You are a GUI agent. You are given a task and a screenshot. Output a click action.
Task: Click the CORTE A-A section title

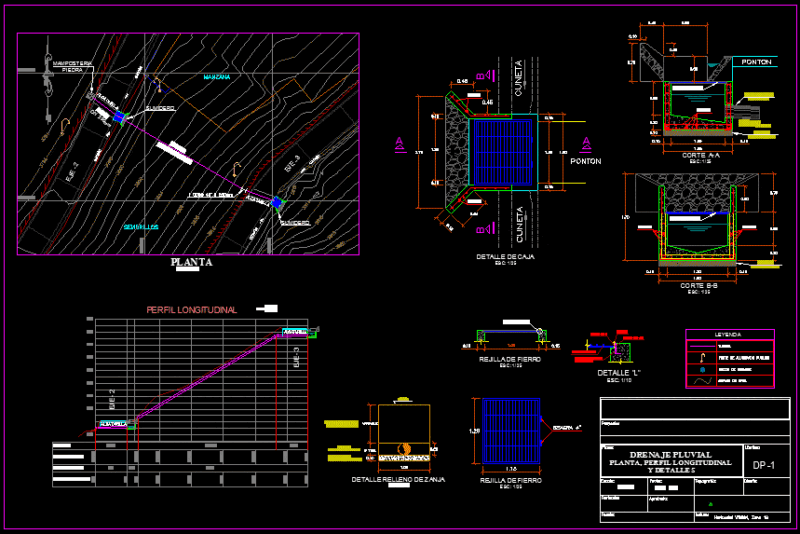(701, 155)
